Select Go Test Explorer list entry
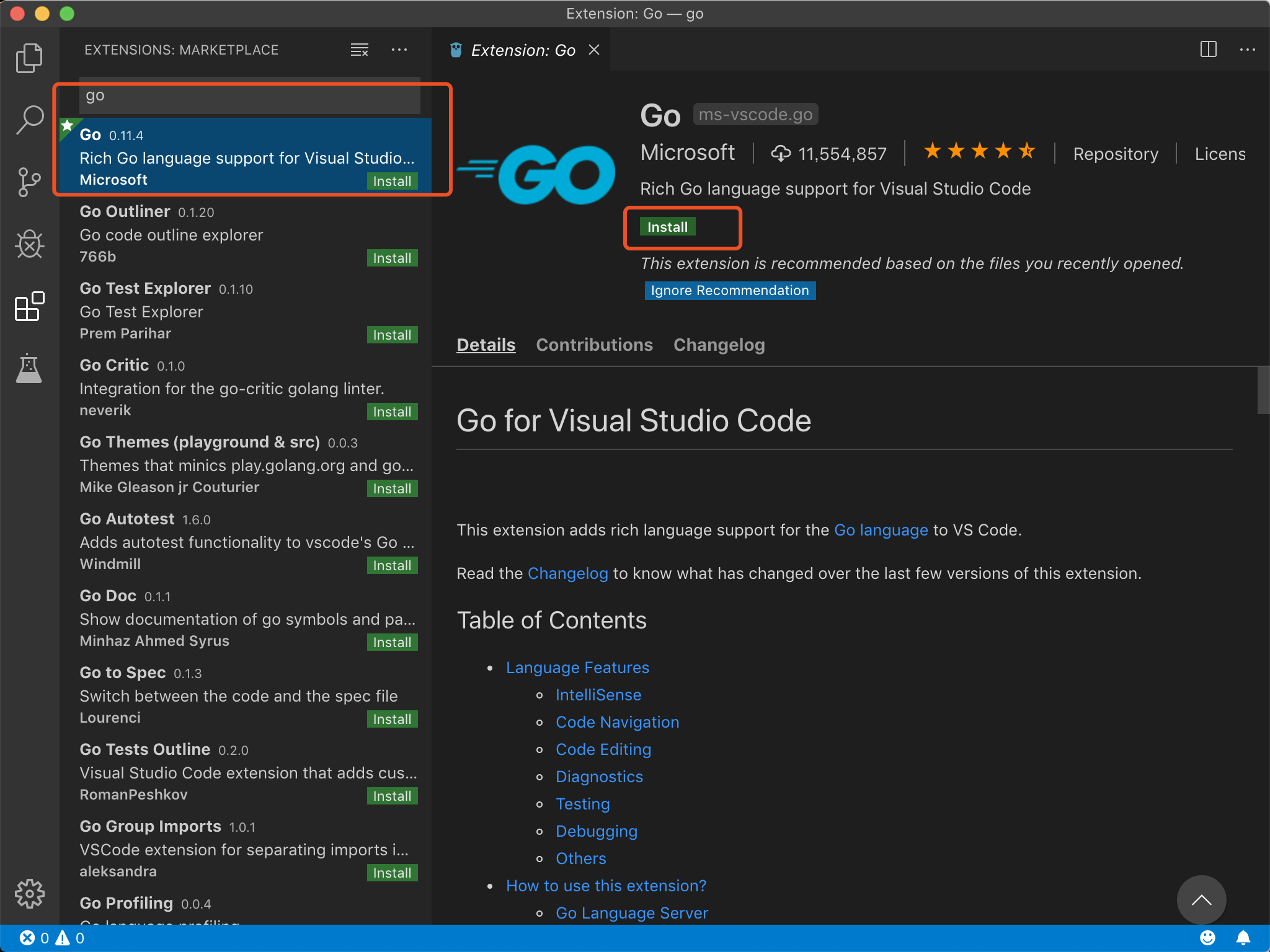This screenshot has height=952, width=1270. coord(246,310)
